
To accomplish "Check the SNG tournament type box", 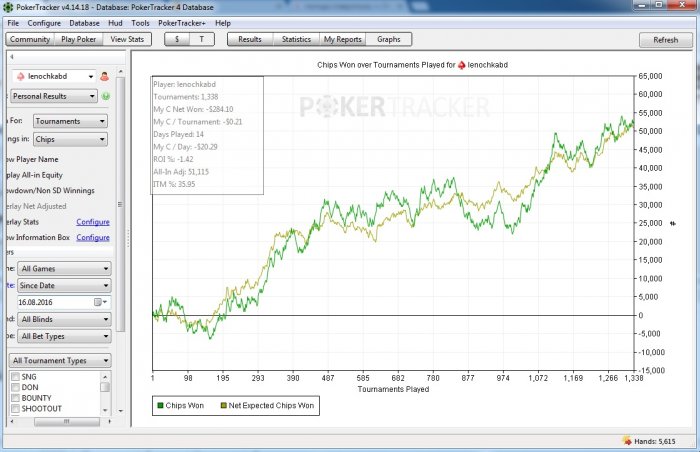I will (x=15, y=377).
